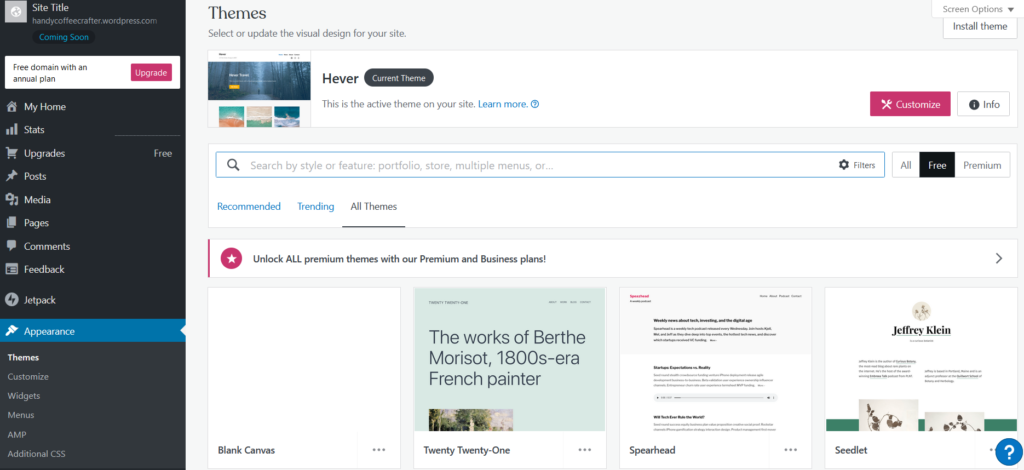This screenshot has height=470, width=1024.
Task: Click the Upgrades shopping cart icon
Action: click(x=12, y=153)
